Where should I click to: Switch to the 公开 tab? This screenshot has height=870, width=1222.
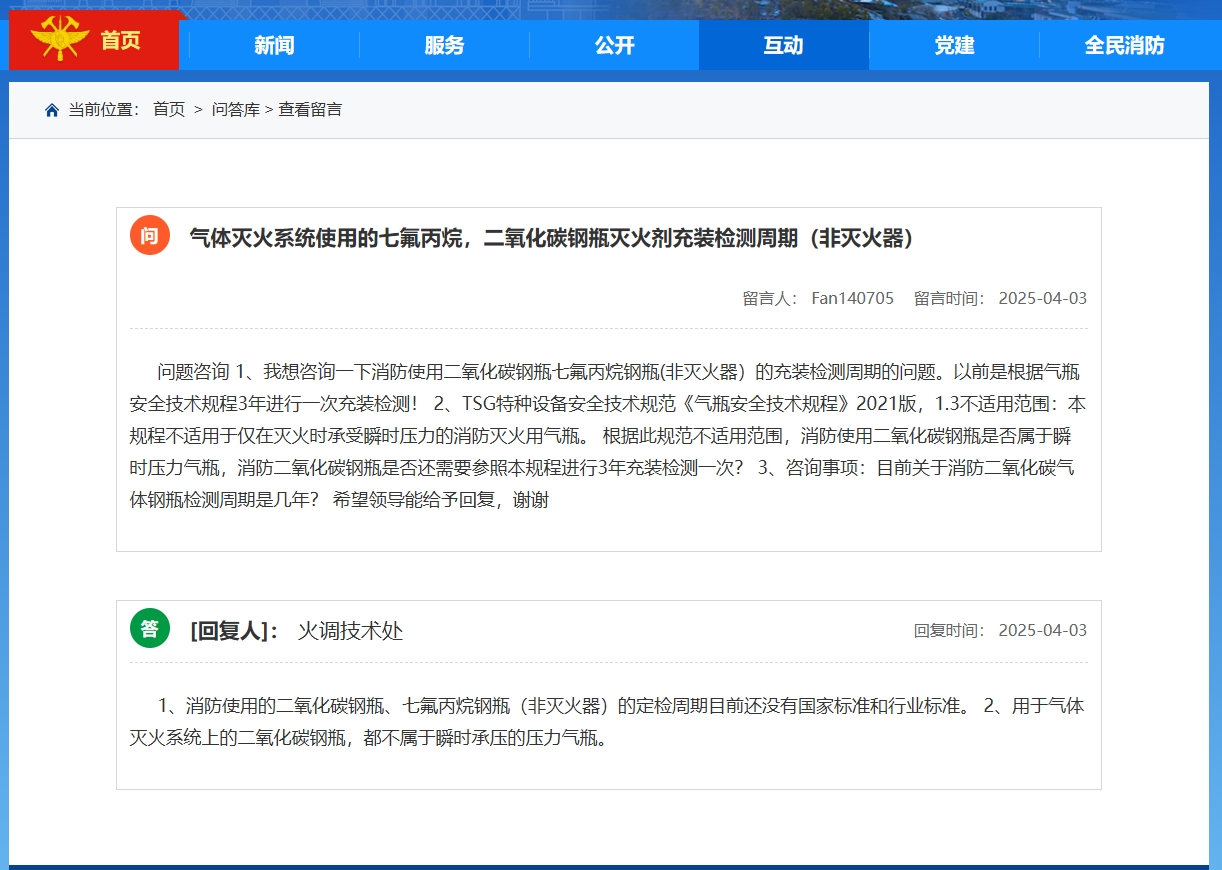click(x=613, y=44)
